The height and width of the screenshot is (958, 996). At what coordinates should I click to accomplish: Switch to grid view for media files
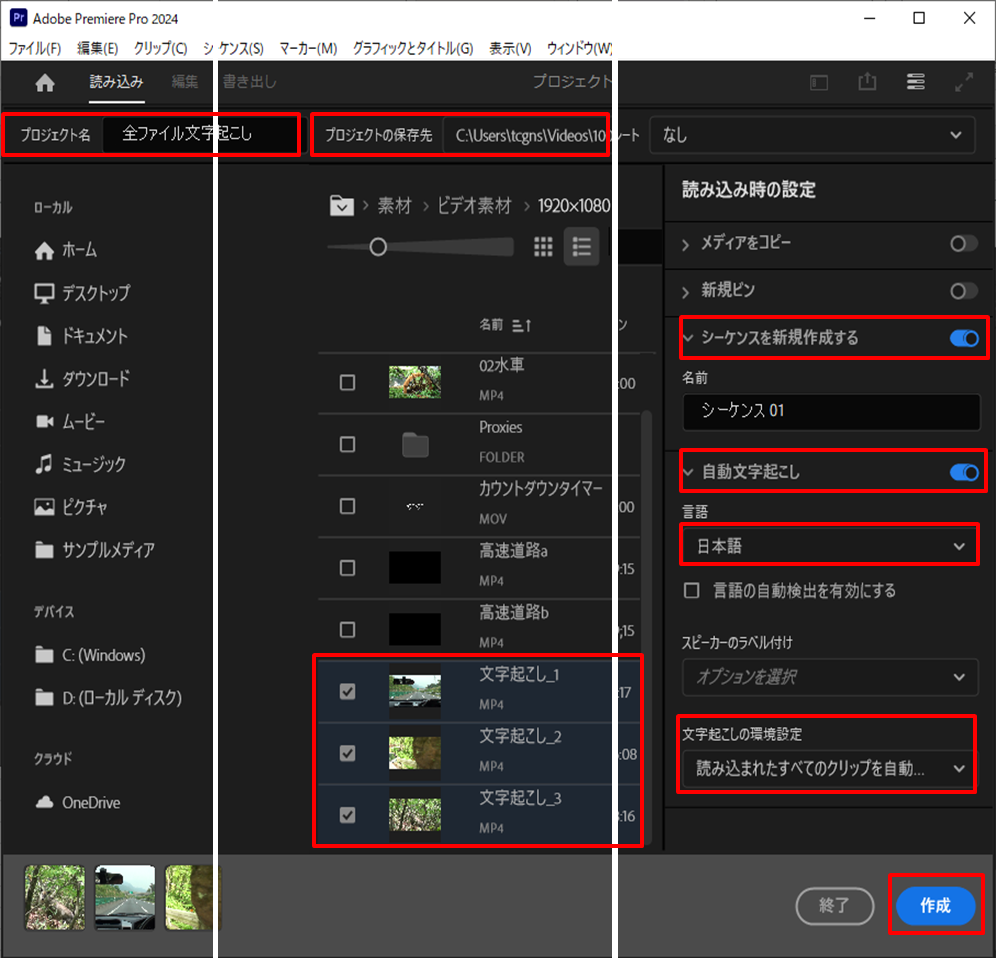(x=543, y=247)
